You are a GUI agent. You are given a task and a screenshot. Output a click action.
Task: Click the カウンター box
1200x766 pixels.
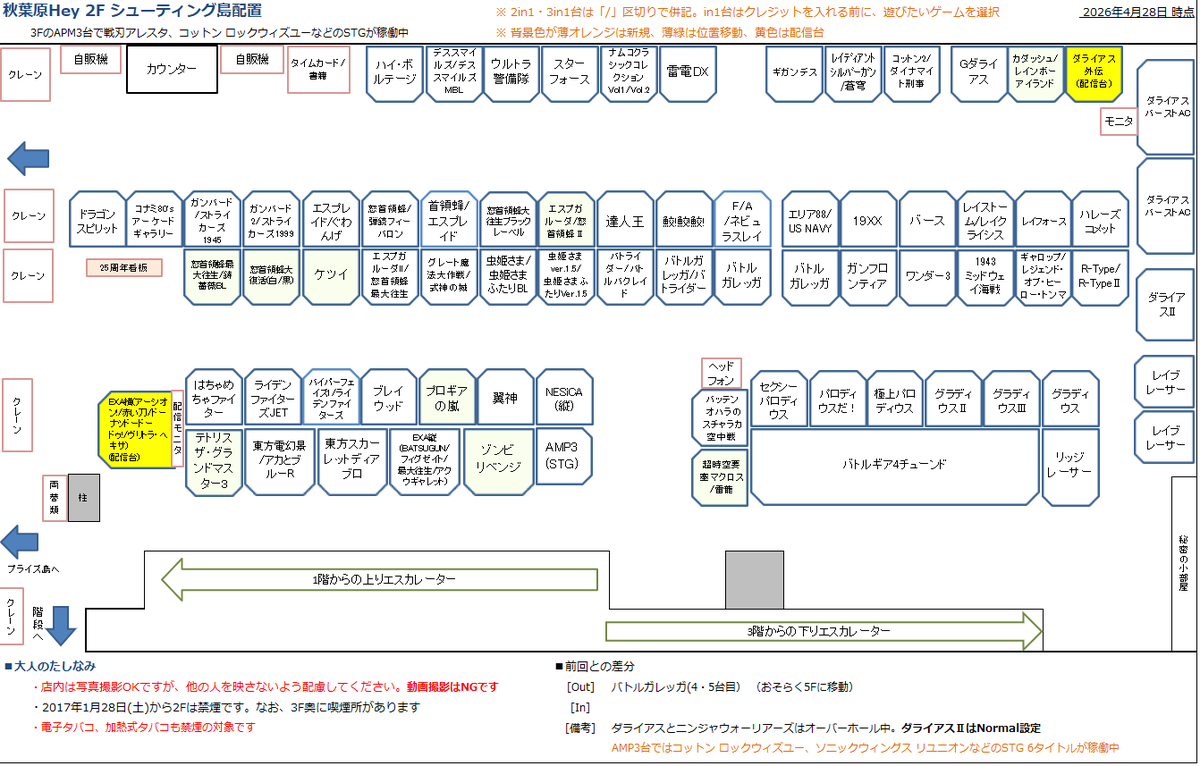tap(171, 70)
